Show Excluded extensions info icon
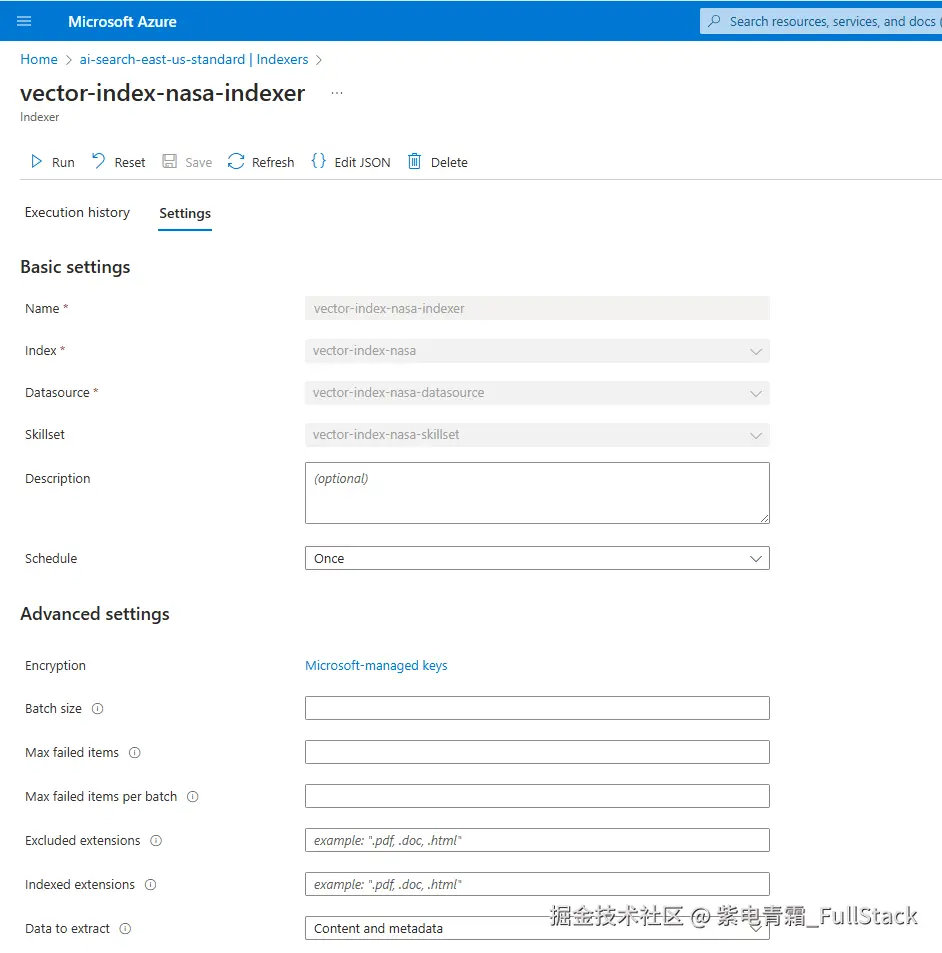Image resolution: width=942 pixels, height=953 pixels. tap(156, 841)
